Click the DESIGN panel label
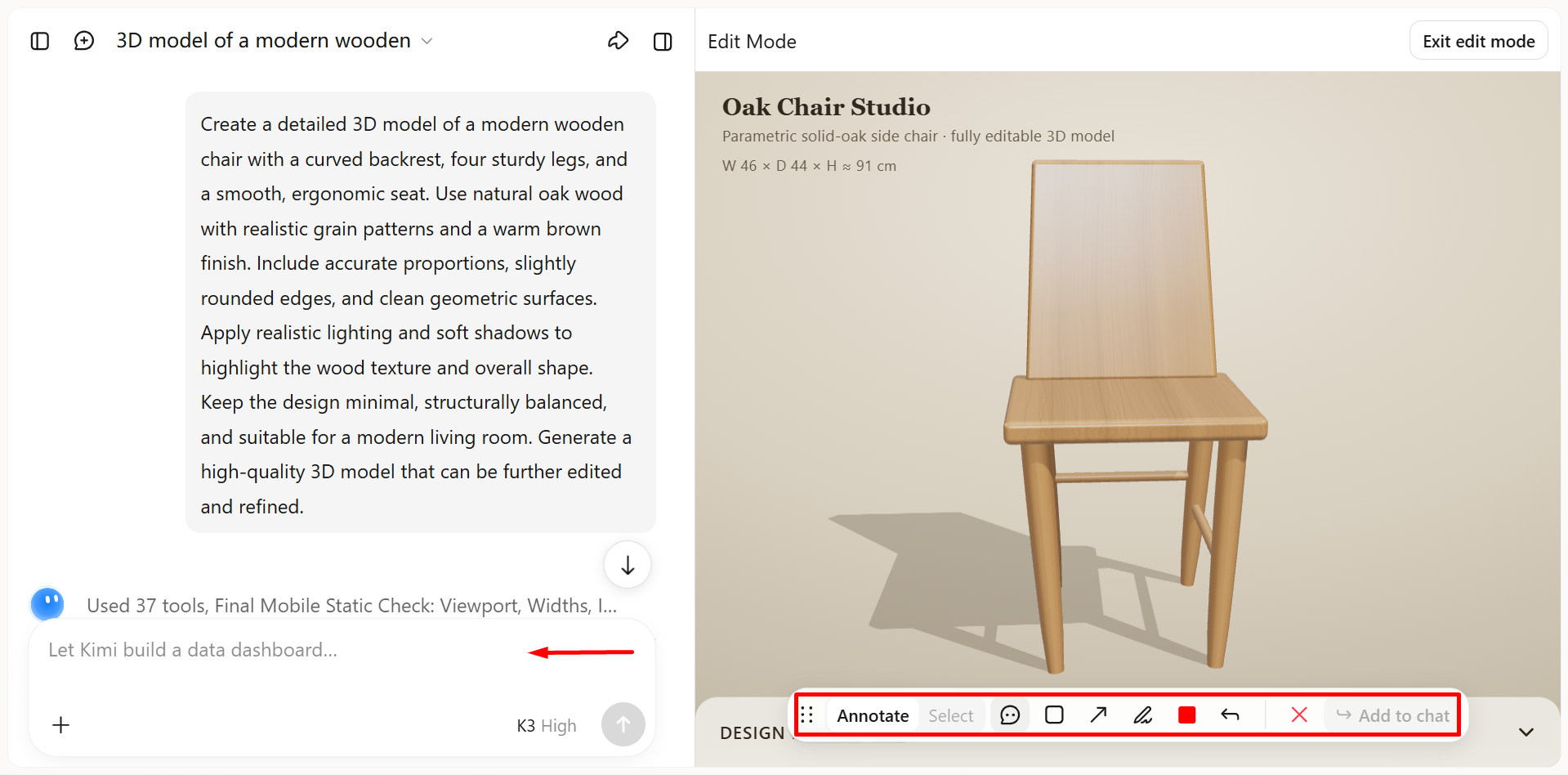This screenshot has height=775, width=1568. point(753,733)
